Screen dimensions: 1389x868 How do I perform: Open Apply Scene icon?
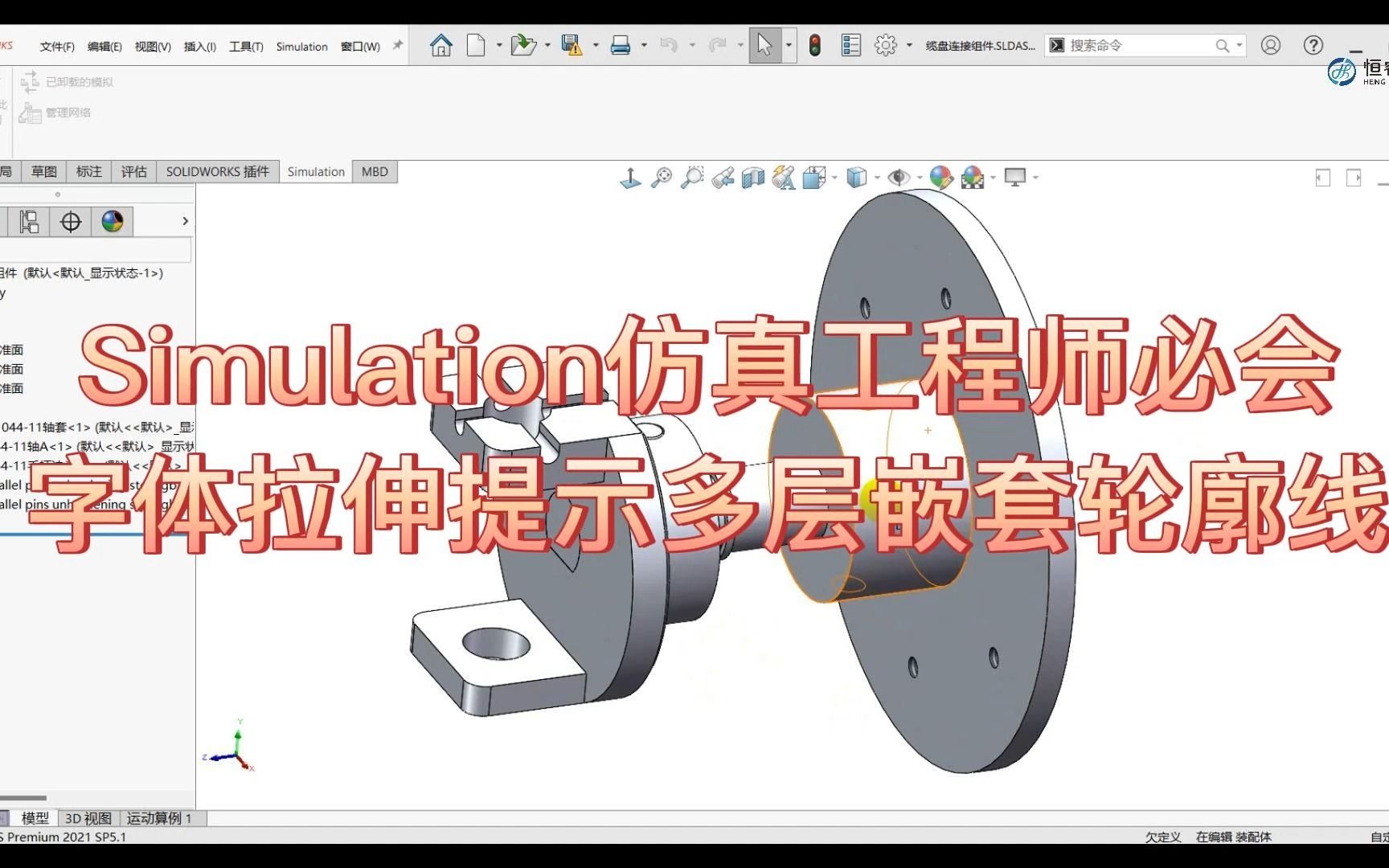tap(973, 178)
